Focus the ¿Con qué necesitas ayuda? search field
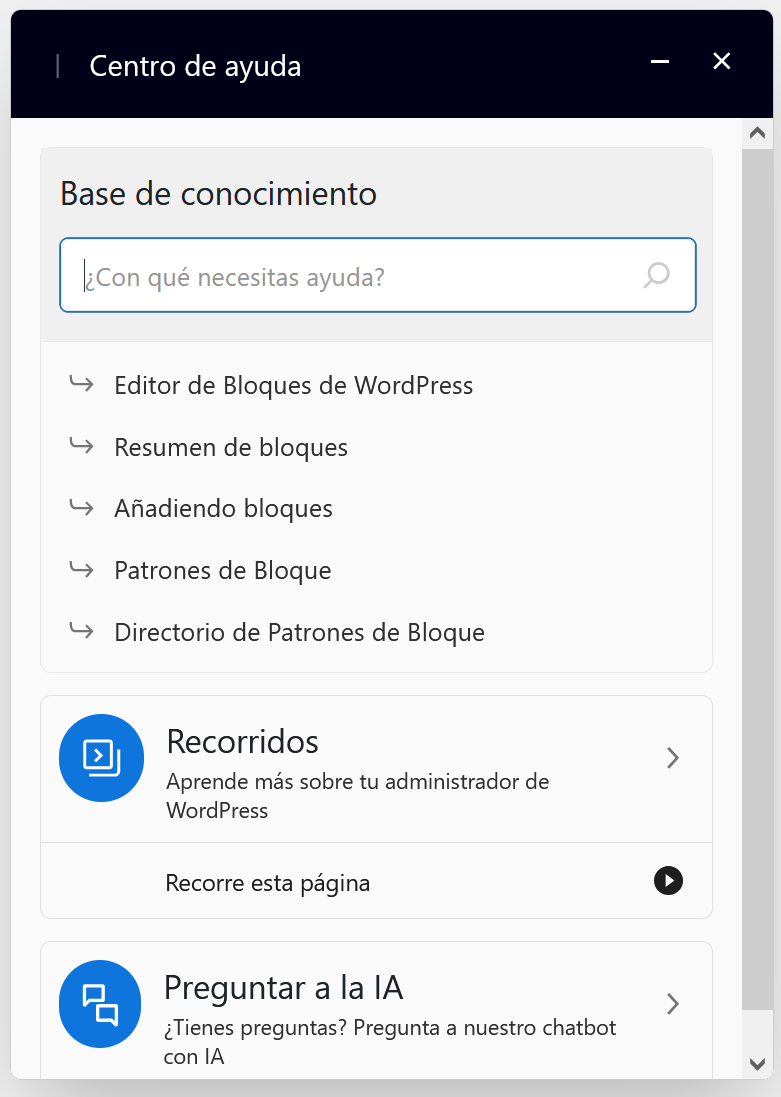This screenshot has width=781, height=1097. (378, 275)
